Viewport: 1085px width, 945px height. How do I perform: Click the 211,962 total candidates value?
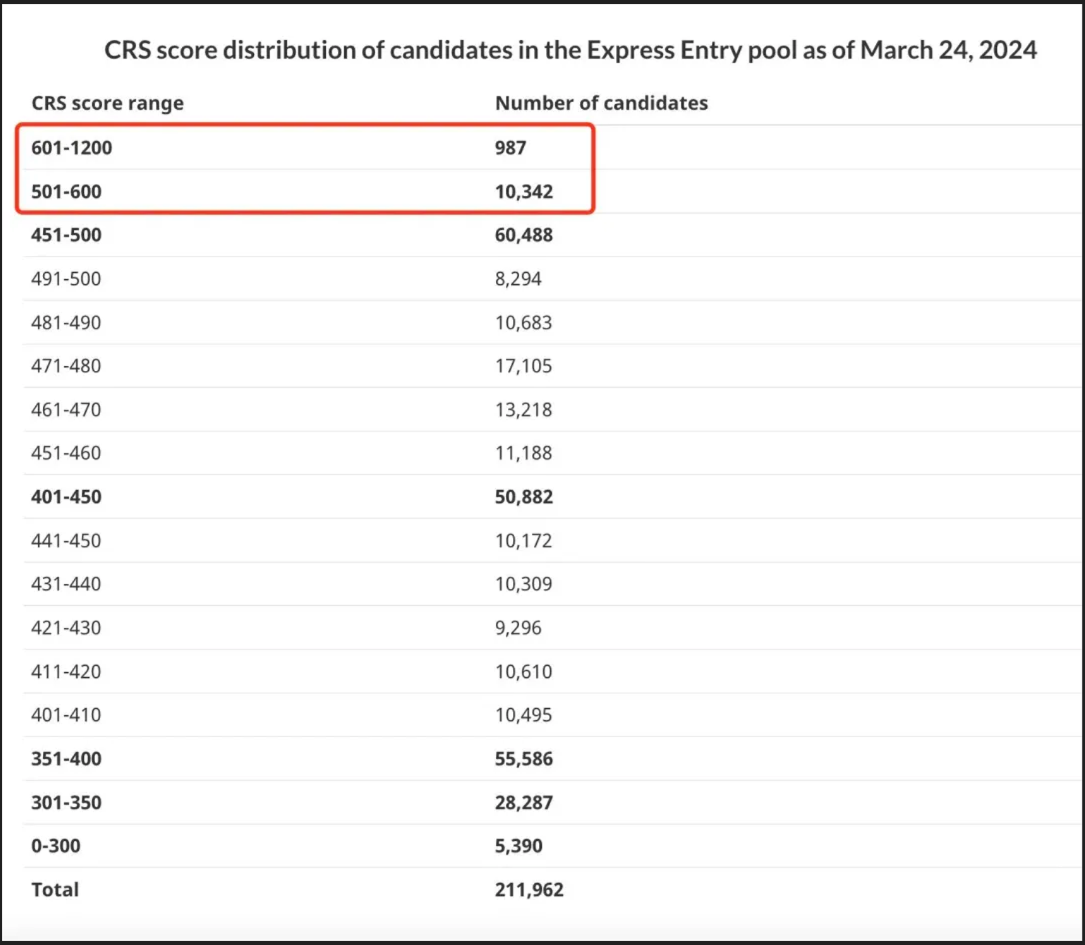coord(529,889)
